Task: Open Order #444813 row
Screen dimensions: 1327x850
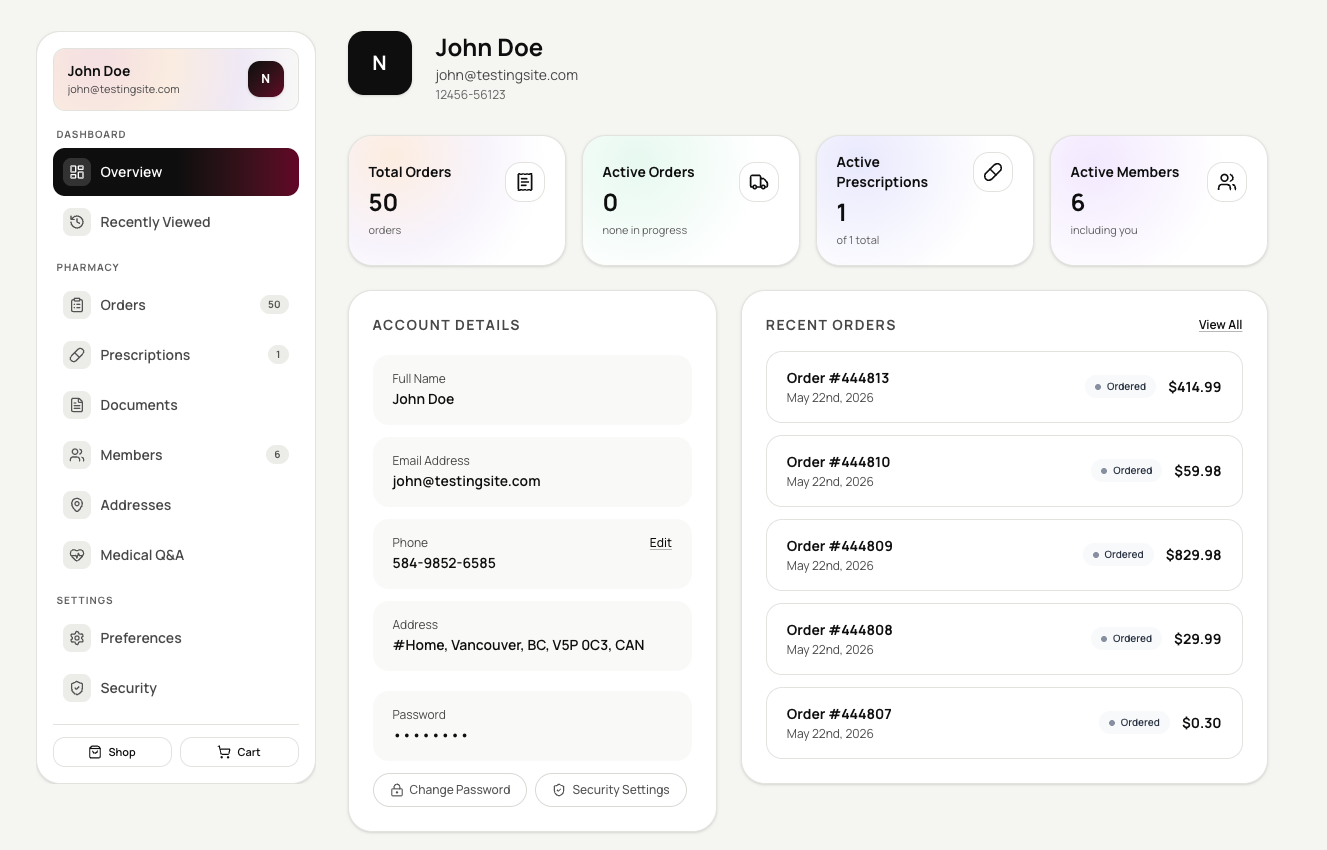Action: coord(1004,387)
